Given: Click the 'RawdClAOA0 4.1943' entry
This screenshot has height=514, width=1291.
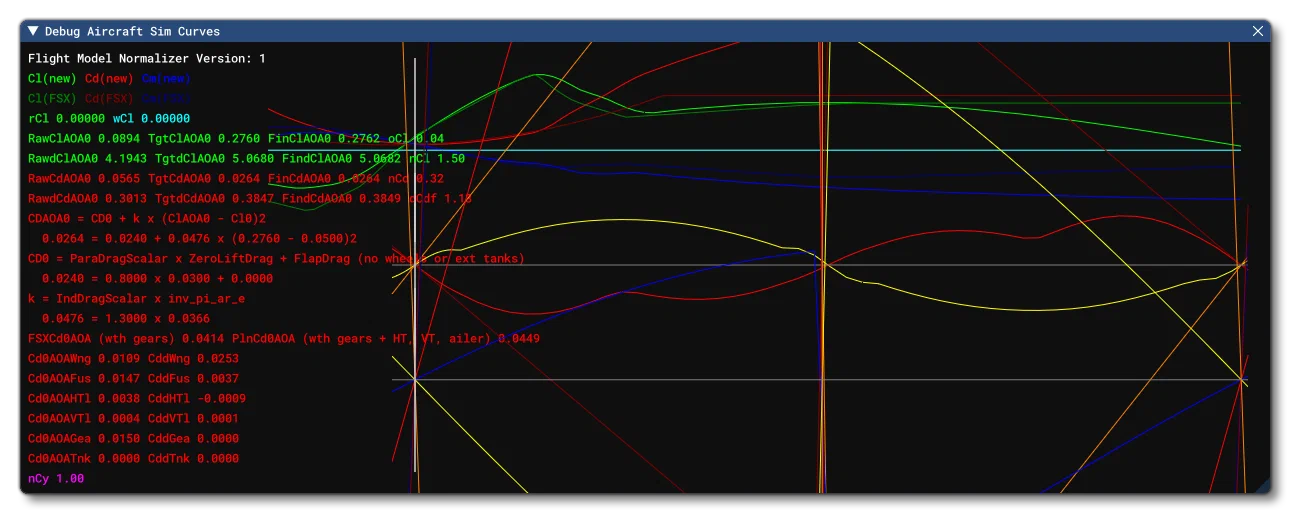Looking at the screenshot, I should [x=88, y=158].
